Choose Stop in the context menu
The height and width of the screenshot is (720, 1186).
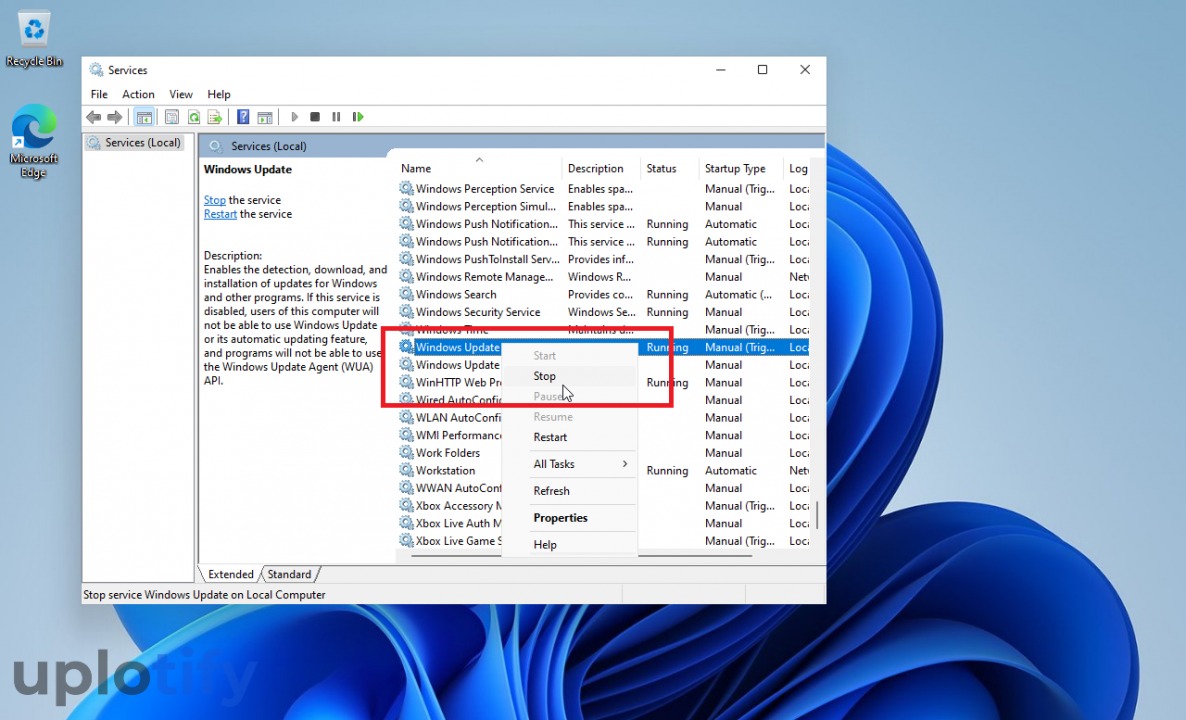[570, 376]
